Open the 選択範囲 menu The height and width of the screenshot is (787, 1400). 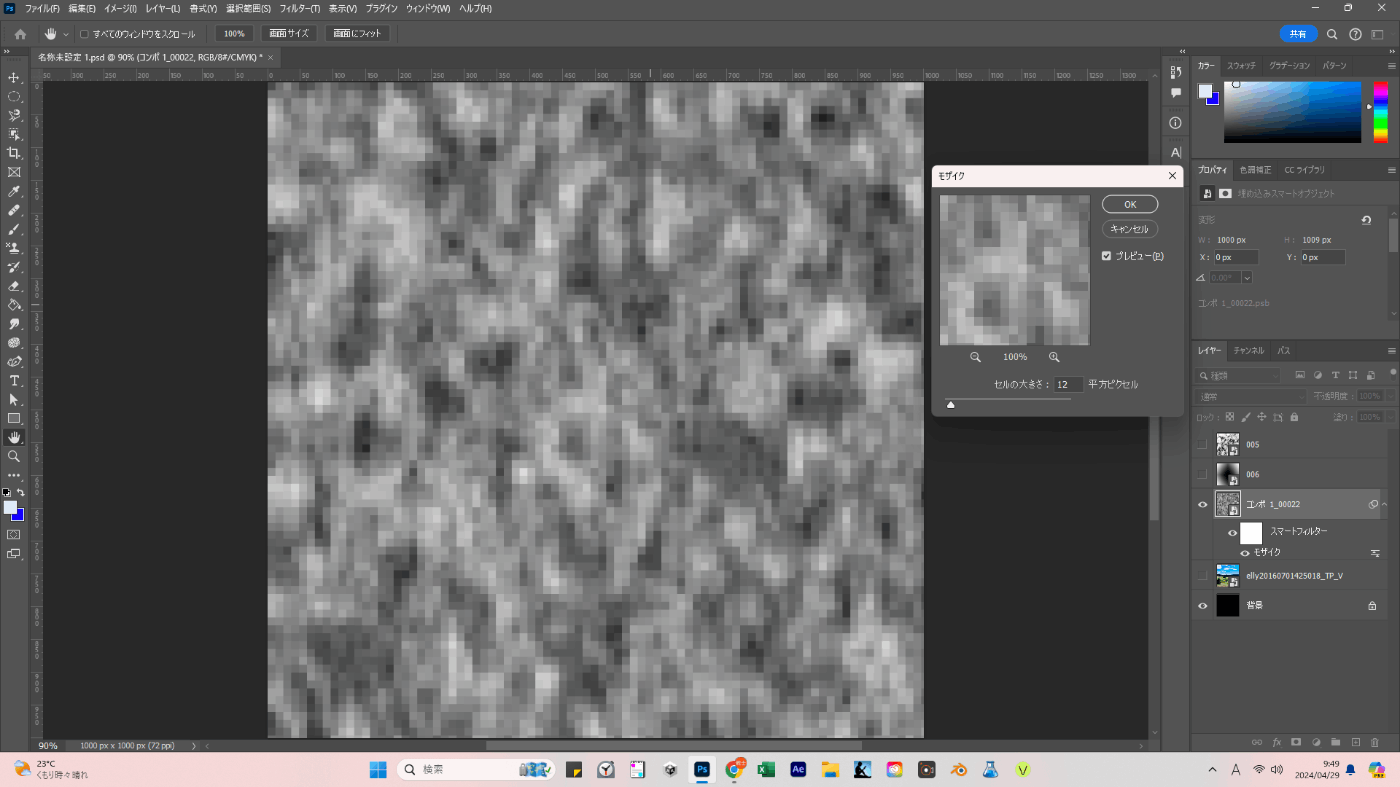(x=248, y=8)
